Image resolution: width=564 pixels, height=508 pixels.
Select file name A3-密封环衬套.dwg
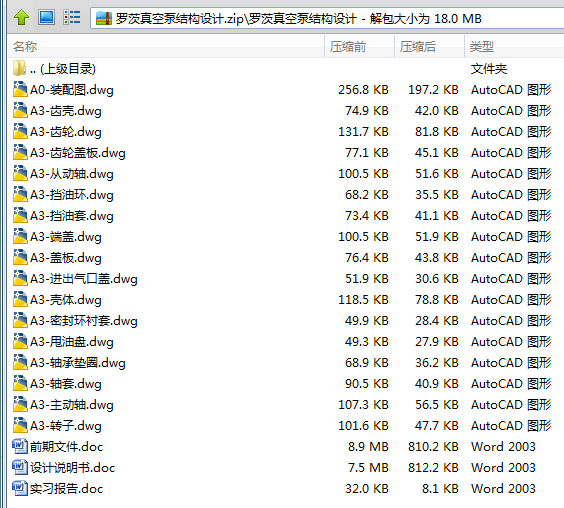tap(84, 321)
